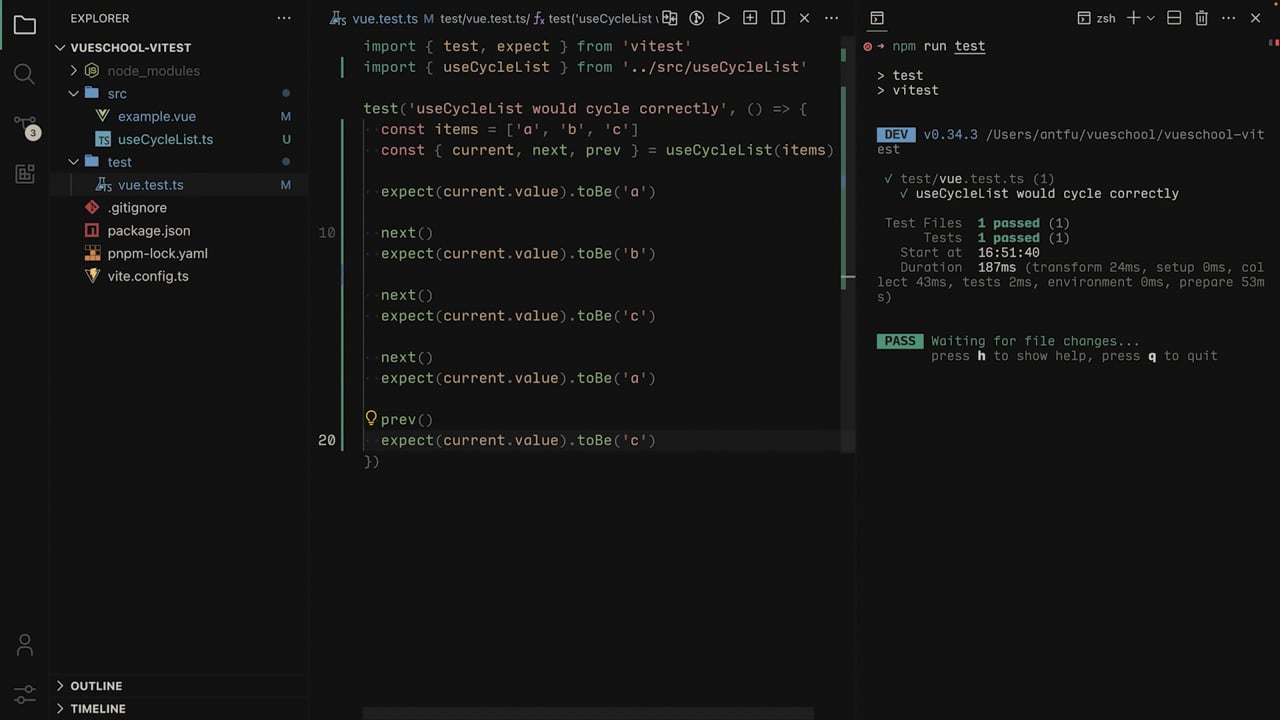
Task: Open package.json in the explorer
Action: 148,230
